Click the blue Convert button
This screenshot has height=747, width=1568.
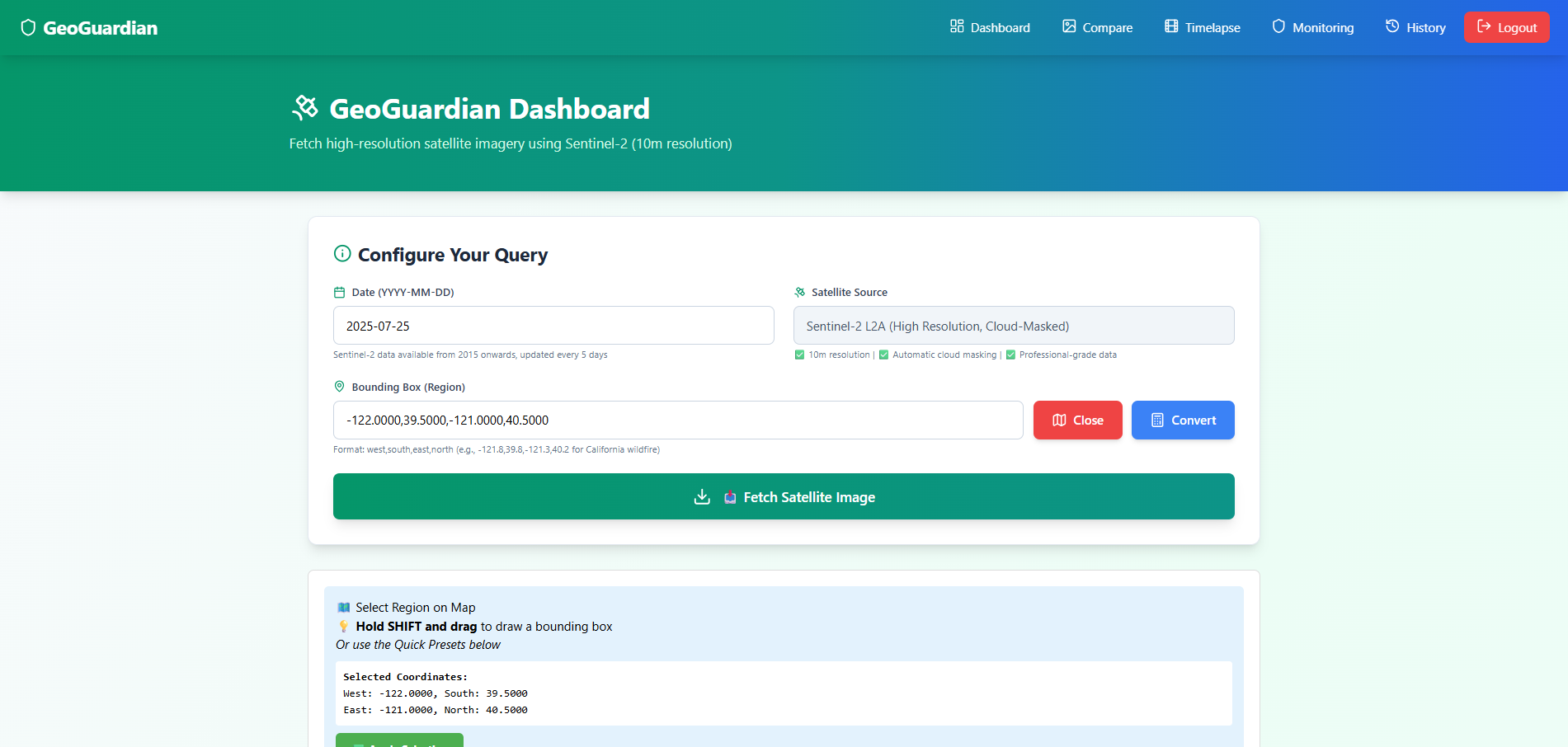1183,420
